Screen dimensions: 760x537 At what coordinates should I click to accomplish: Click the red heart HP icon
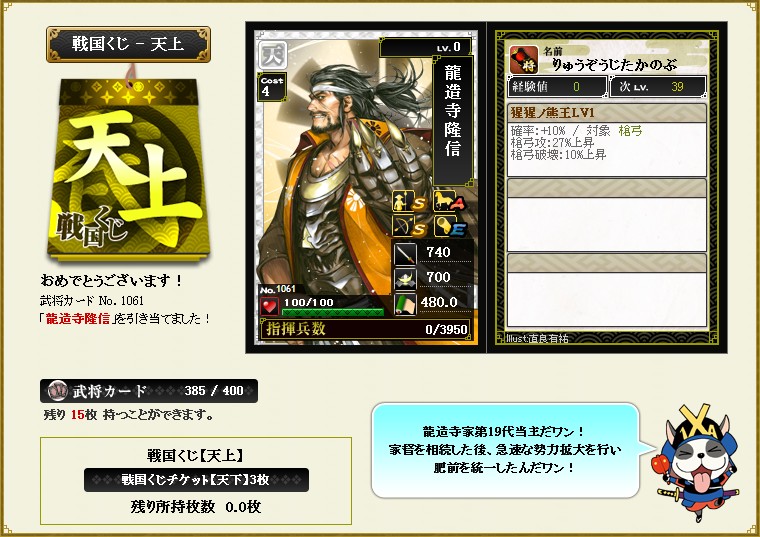pos(269,306)
